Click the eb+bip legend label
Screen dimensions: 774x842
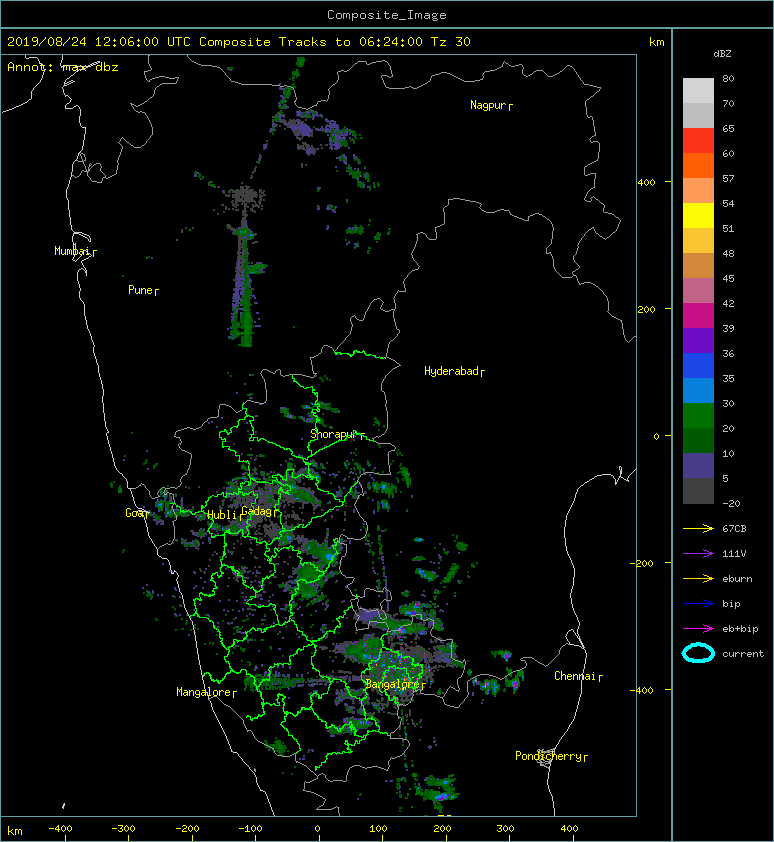[740, 629]
